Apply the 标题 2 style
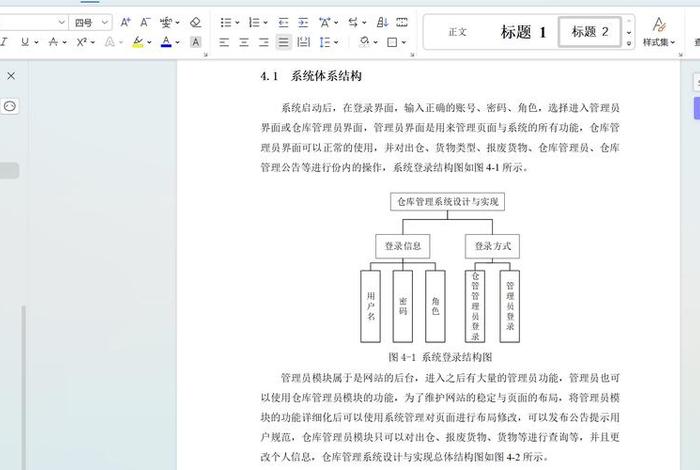 click(590, 32)
